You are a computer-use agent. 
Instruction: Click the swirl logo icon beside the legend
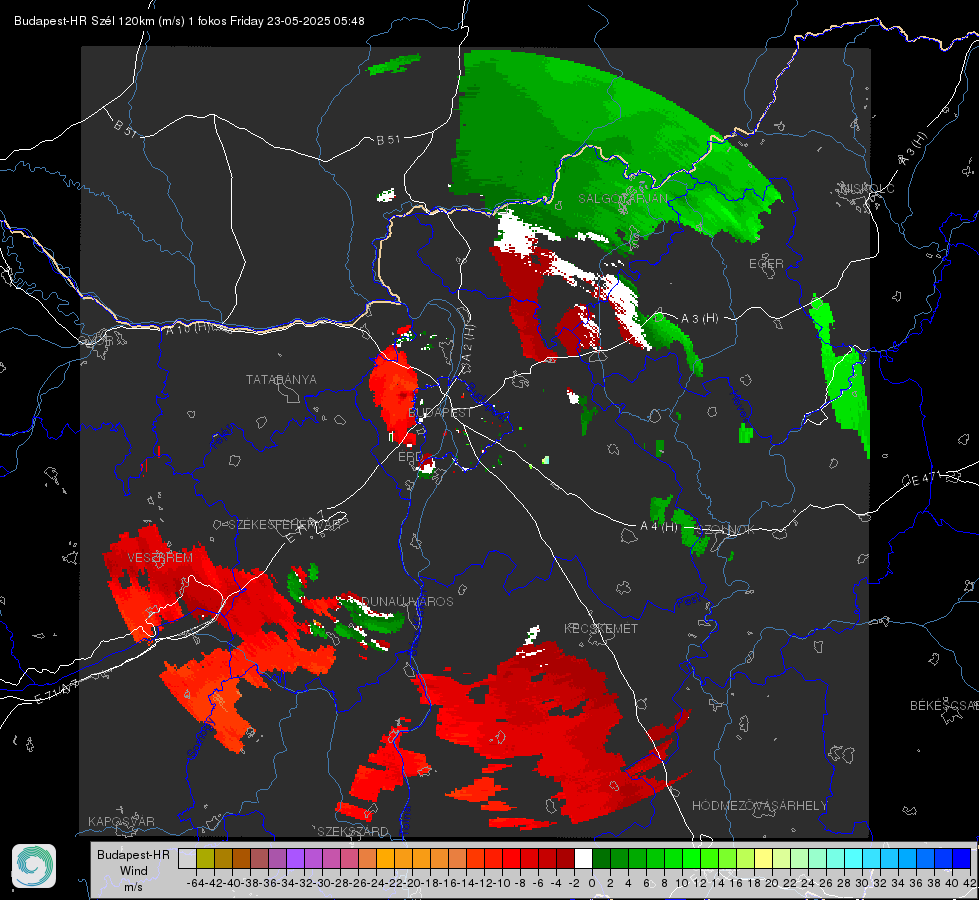34,866
